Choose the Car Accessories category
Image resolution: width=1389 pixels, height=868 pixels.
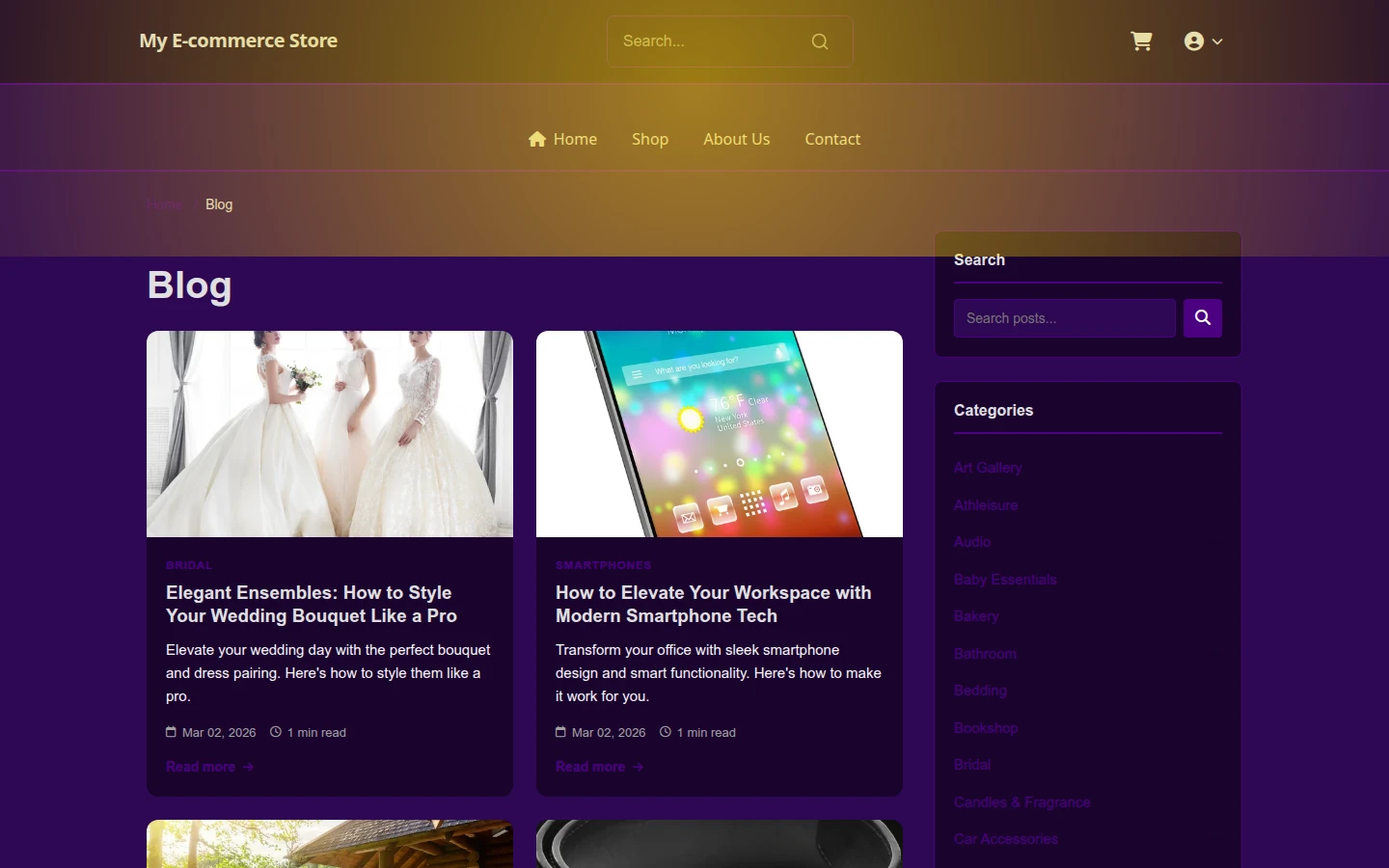click(1006, 839)
